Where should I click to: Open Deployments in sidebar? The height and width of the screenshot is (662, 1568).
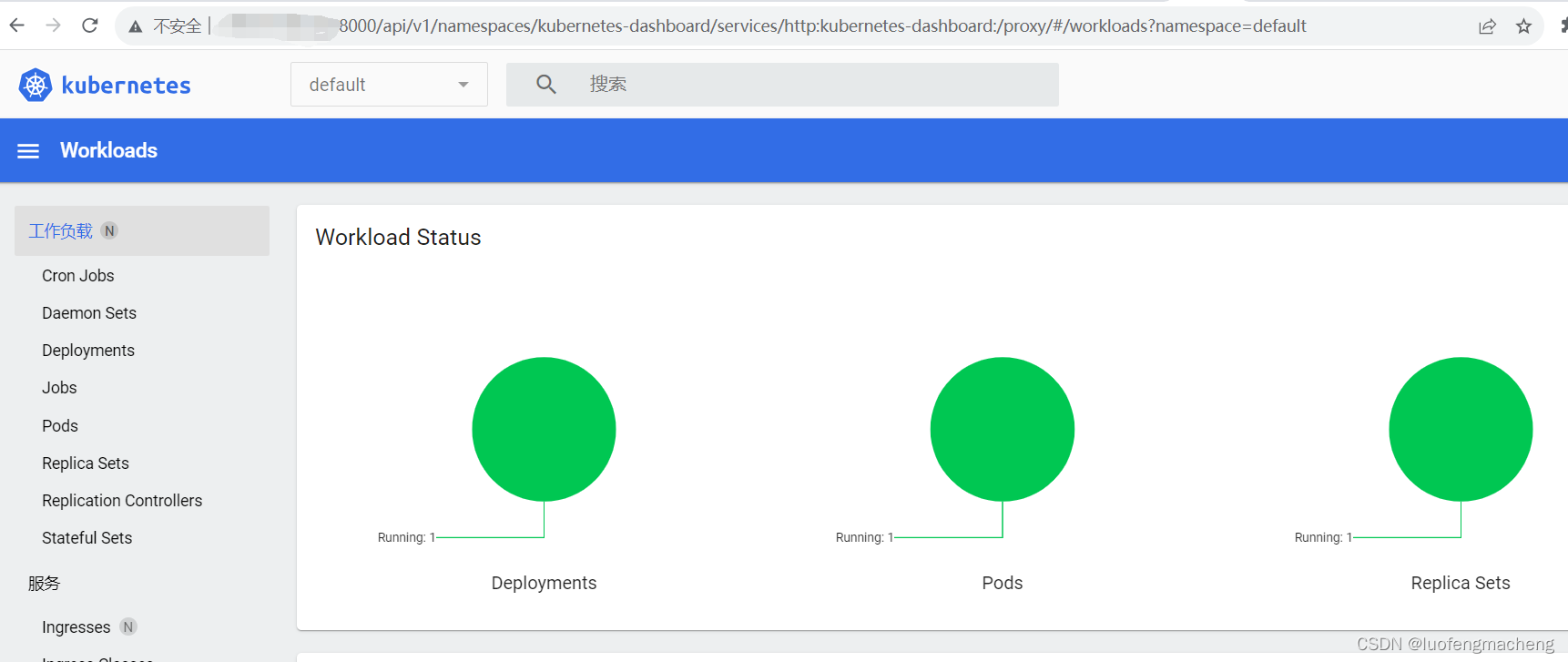[88, 351]
